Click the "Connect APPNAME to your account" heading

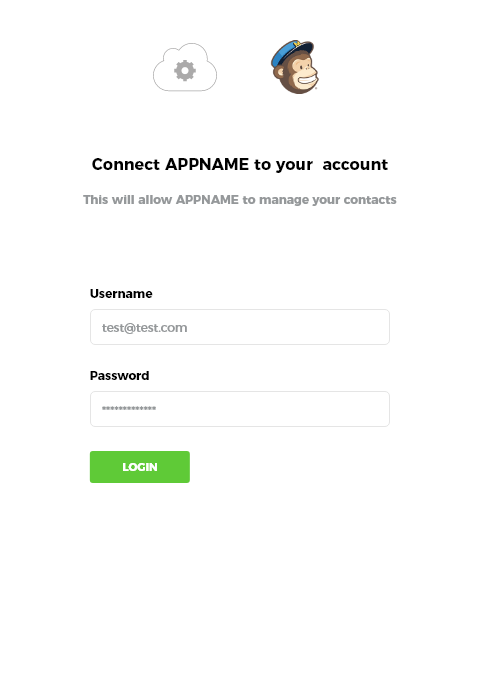240,164
